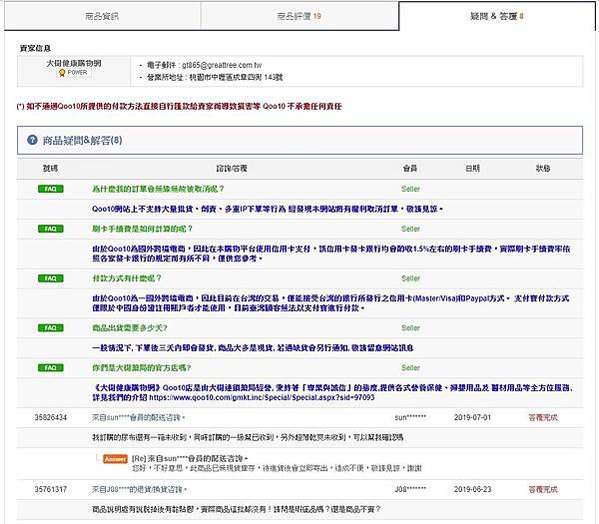Image resolution: width=599 pixels, height=524 pixels.
Task: Click FAQ badge for shipping days question
Action: pos(51,328)
